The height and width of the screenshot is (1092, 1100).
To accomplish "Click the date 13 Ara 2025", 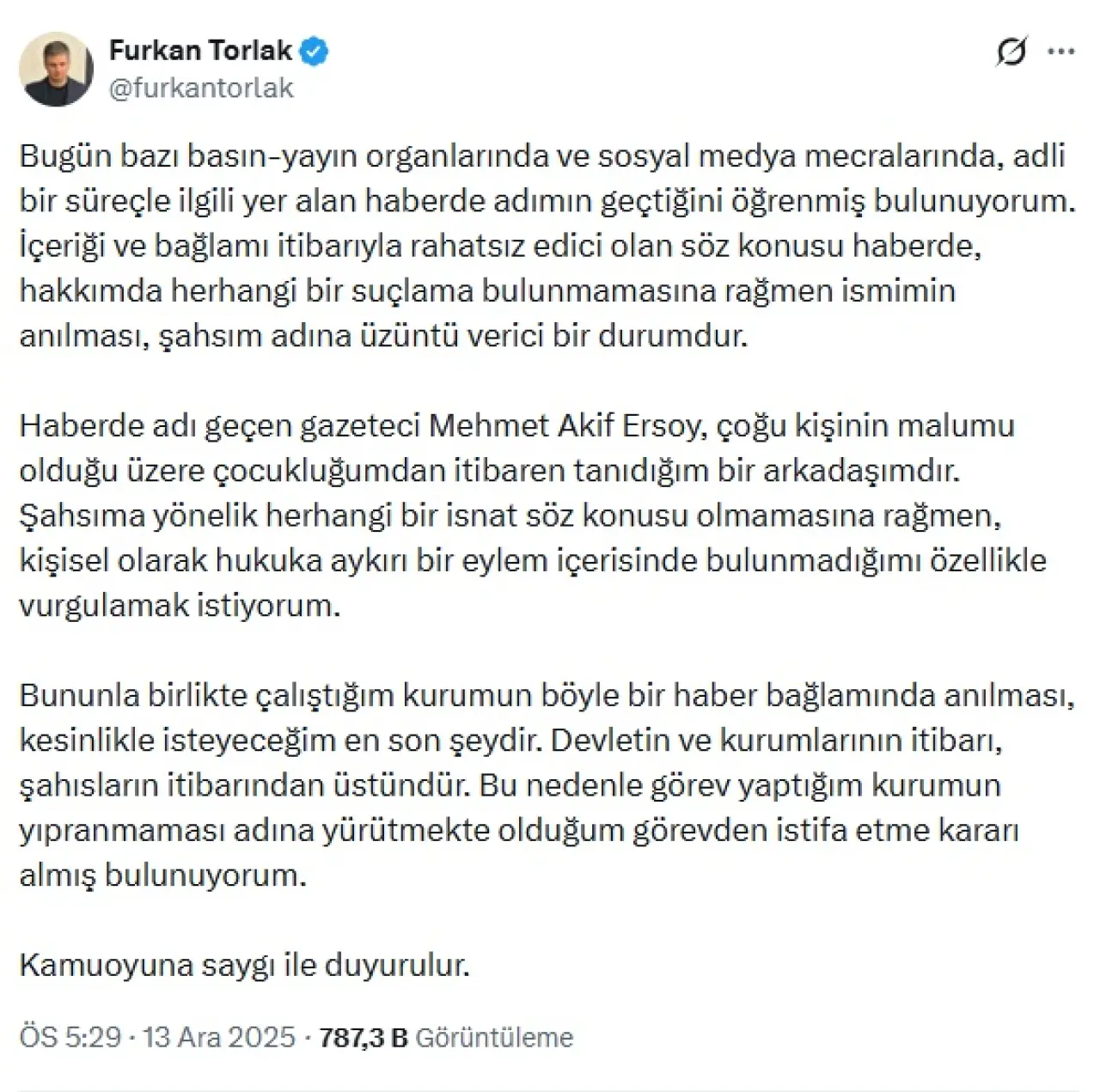I will tap(219, 1037).
